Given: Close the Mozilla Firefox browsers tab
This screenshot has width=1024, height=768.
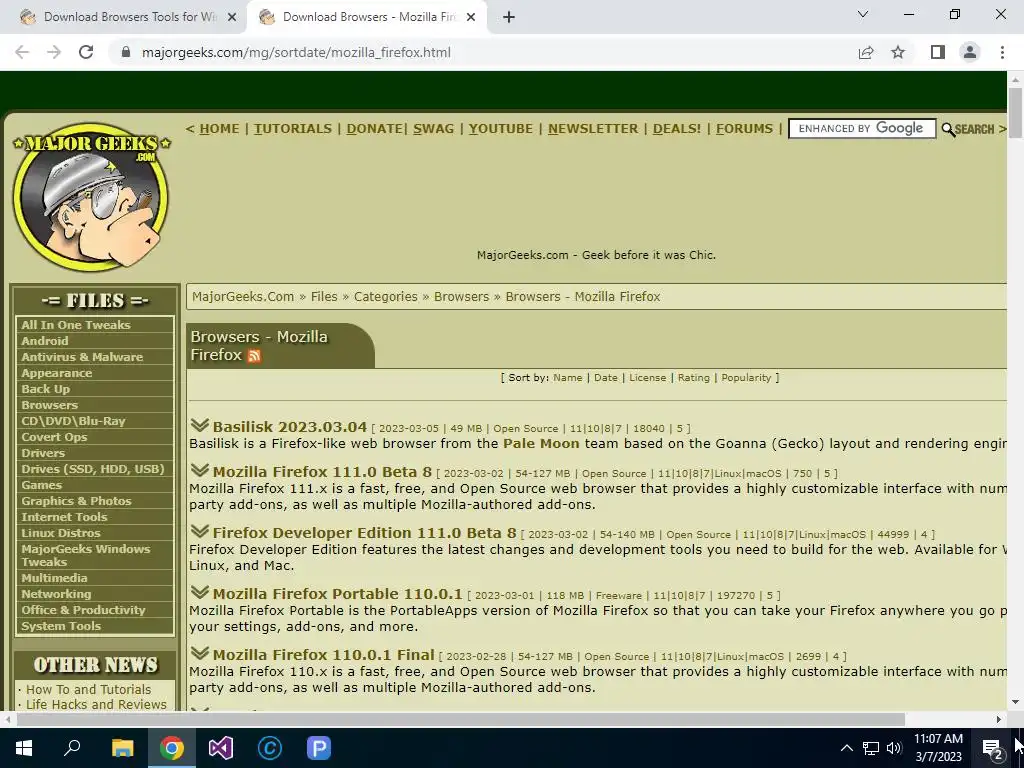Looking at the screenshot, I should [471, 17].
